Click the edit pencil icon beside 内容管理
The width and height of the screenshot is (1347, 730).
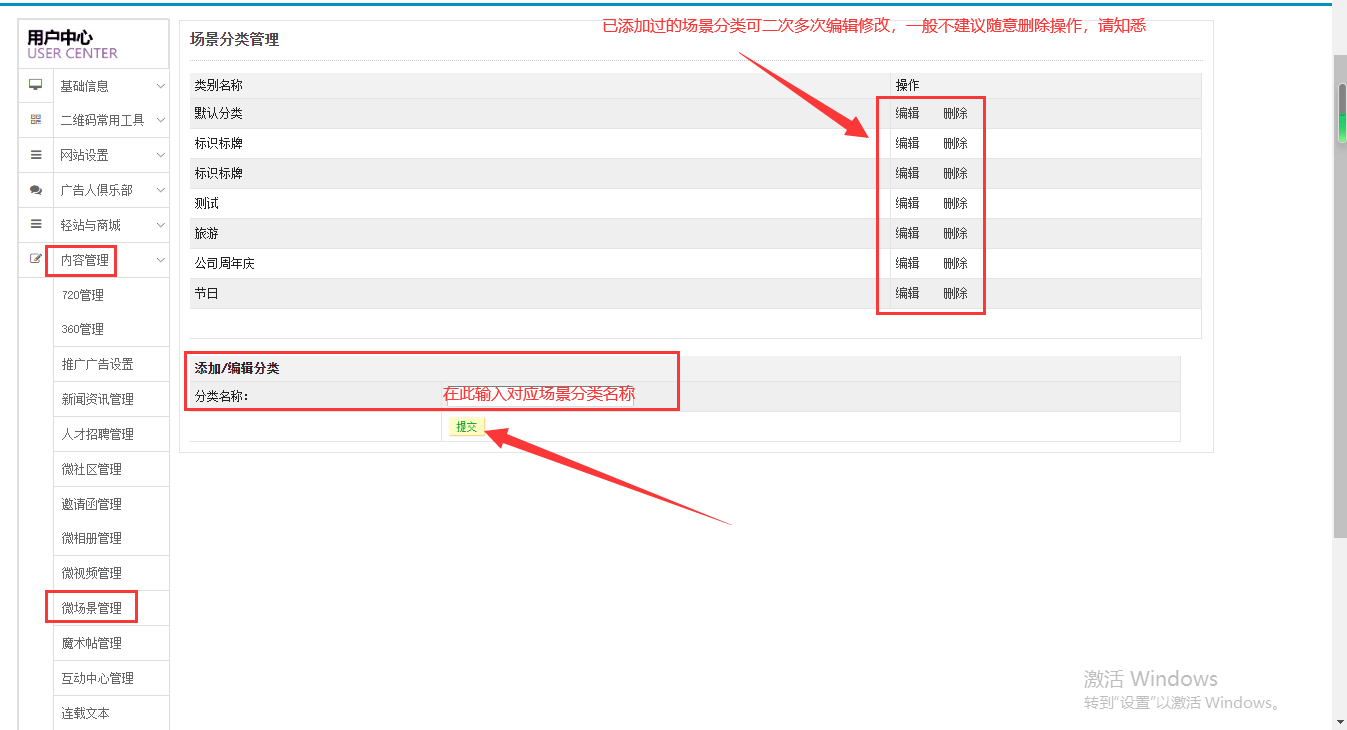click(x=36, y=260)
